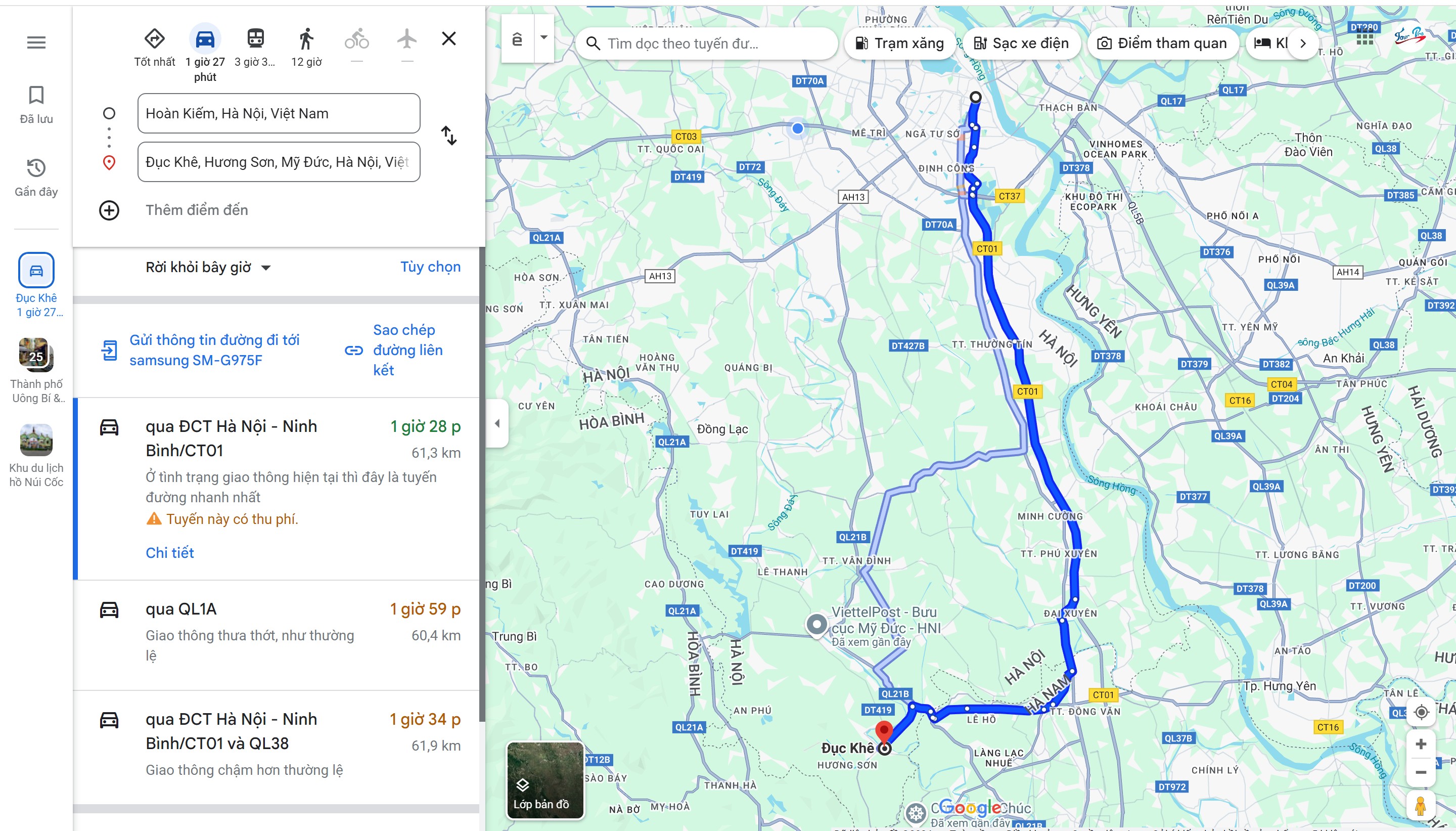The width and height of the screenshot is (1456, 831).
Task: Open Gần đây recent history
Action: (36, 178)
